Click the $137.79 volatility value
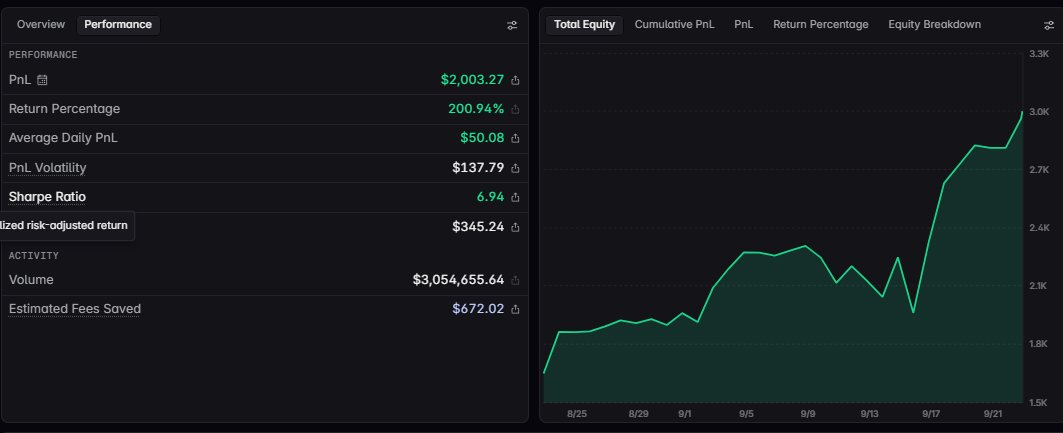This screenshot has height=433, width=1063. pos(478,167)
